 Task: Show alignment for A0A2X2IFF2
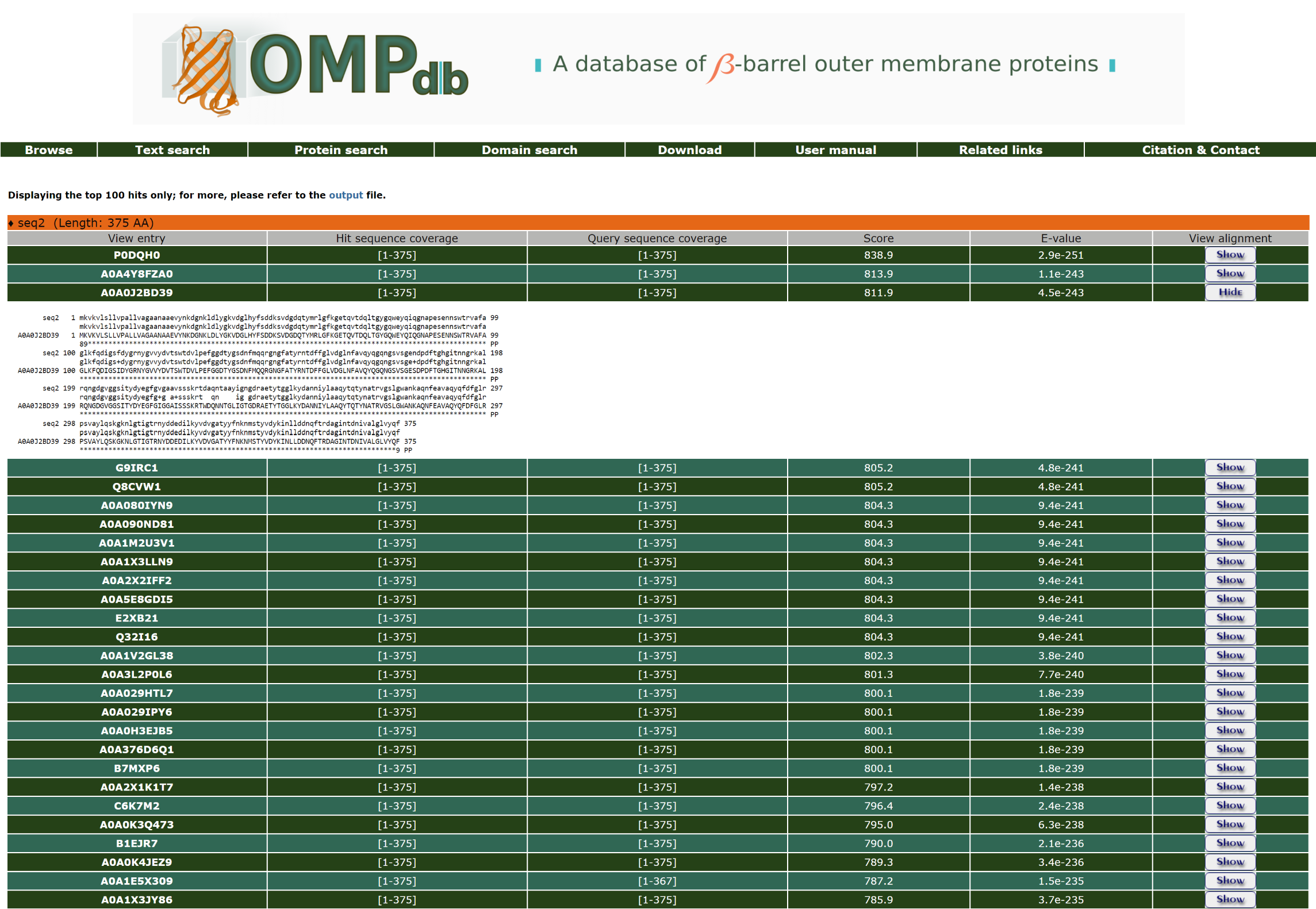[1230, 580]
